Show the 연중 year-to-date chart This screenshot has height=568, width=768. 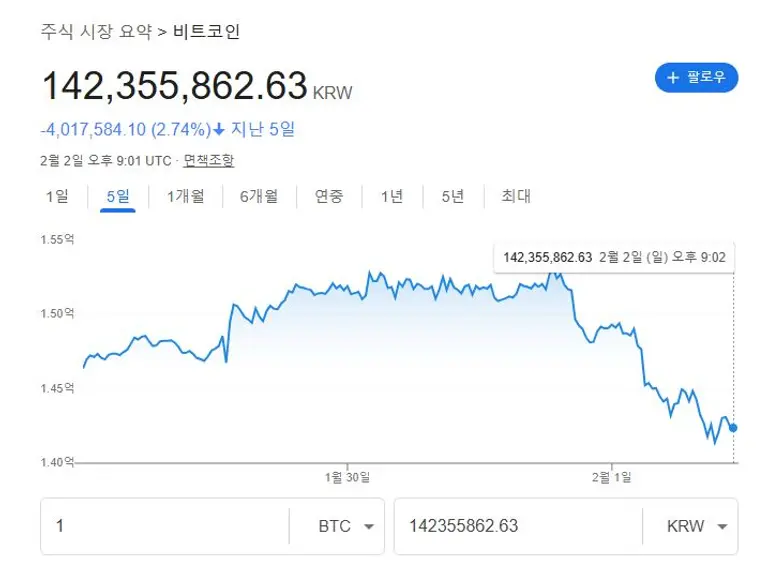pos(329,196)
